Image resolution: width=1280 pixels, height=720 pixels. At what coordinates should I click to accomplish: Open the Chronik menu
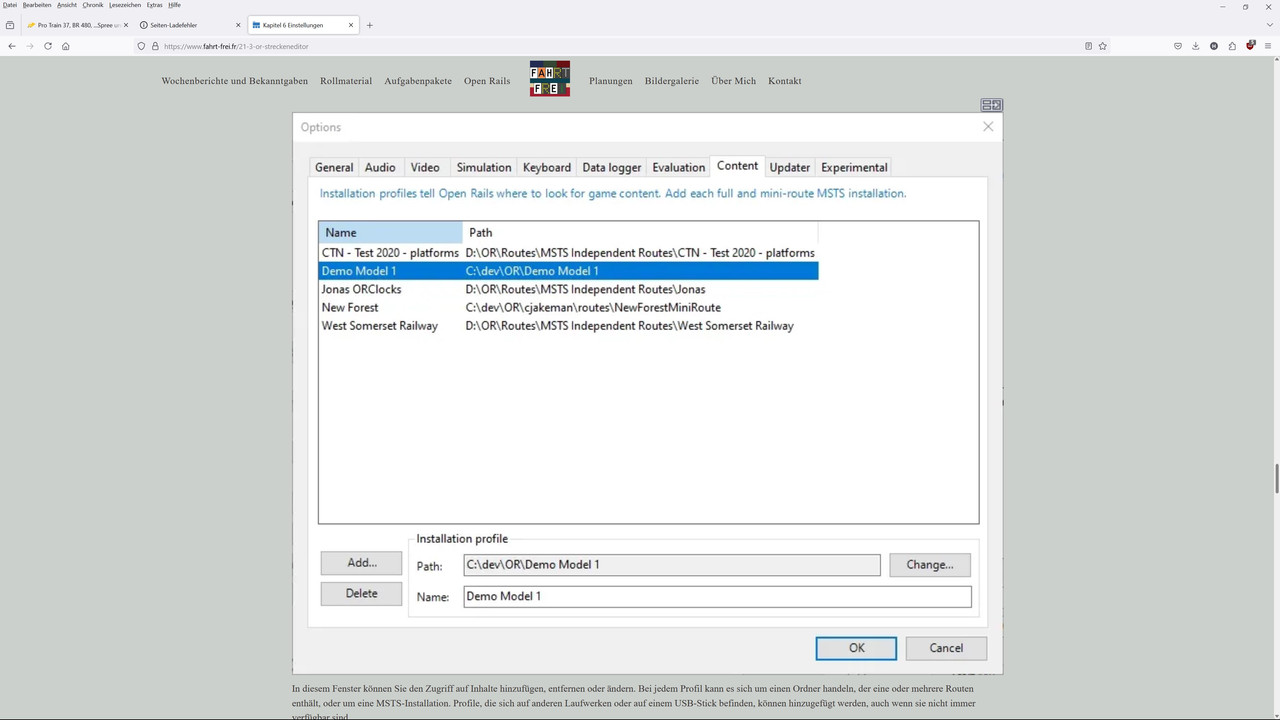click(93, 5)
